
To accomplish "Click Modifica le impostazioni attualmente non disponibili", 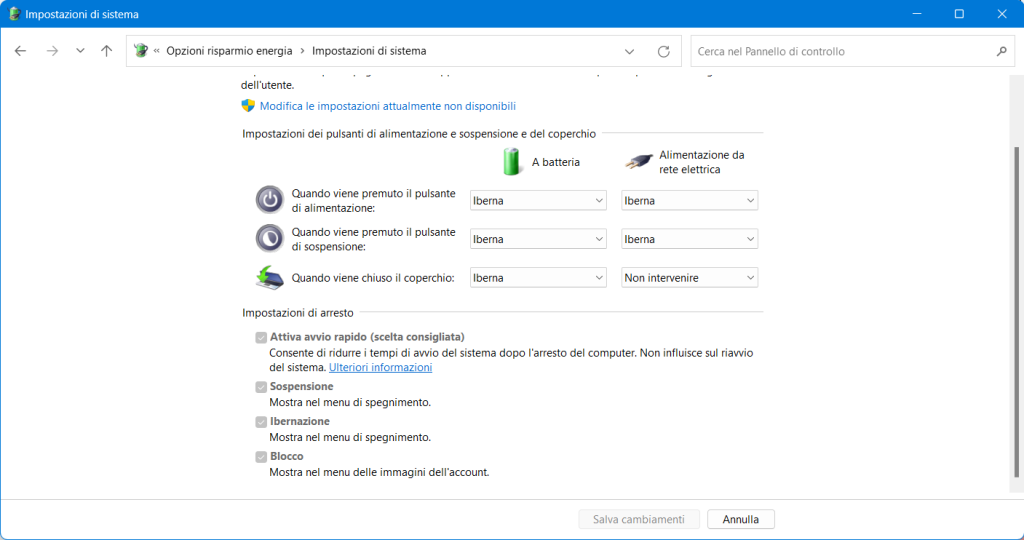I will click(x=387, y=106).
